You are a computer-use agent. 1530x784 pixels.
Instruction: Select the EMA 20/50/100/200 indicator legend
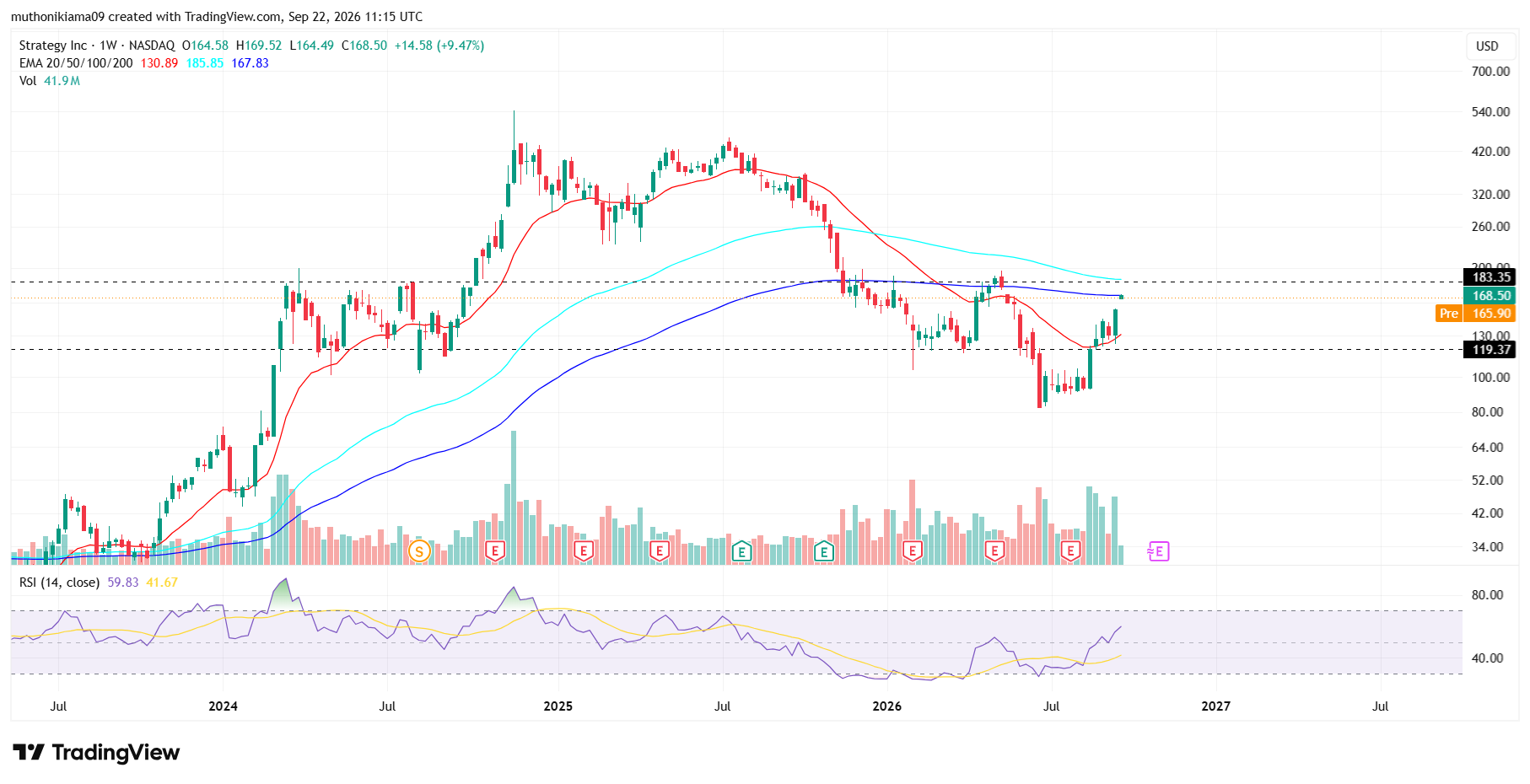point(76,63)
